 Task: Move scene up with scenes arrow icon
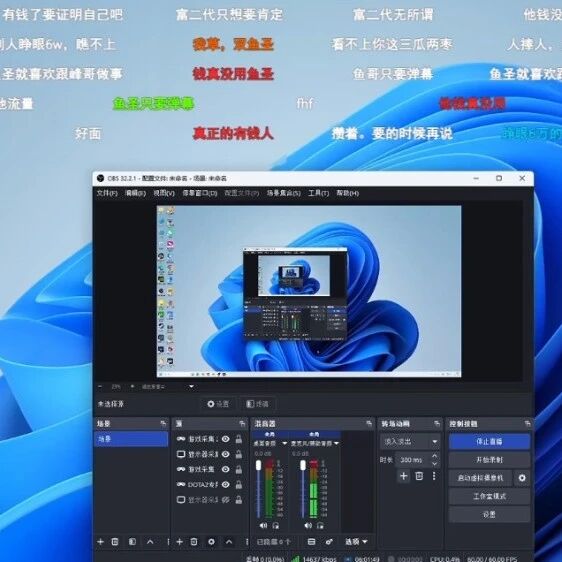coord(150,542)
